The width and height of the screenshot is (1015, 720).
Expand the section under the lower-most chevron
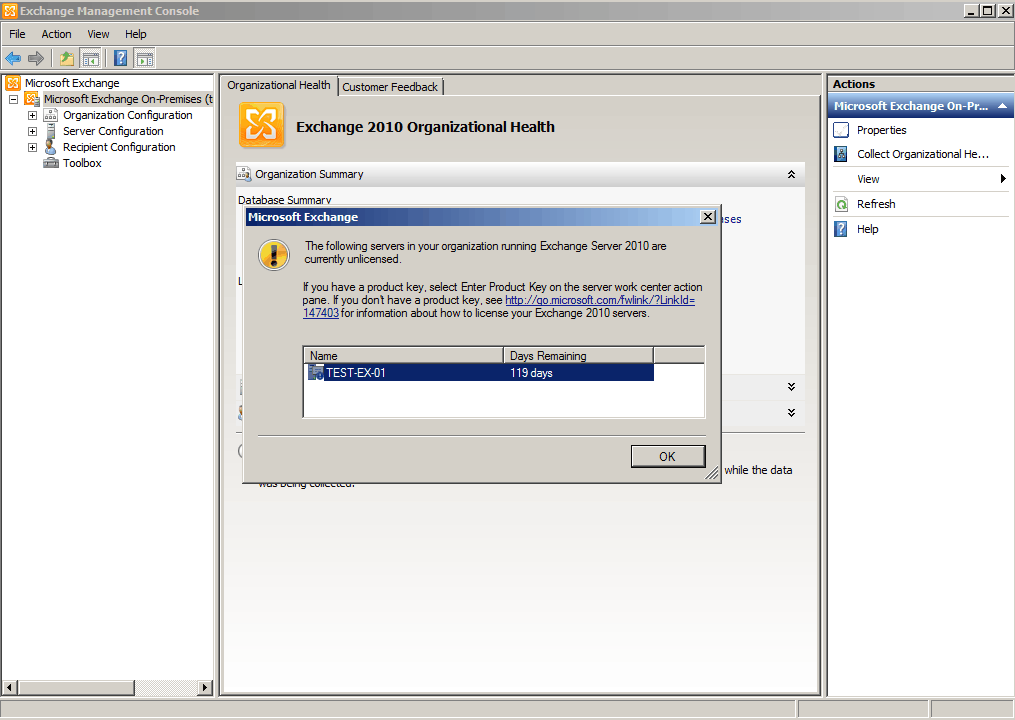pos(791,412)
